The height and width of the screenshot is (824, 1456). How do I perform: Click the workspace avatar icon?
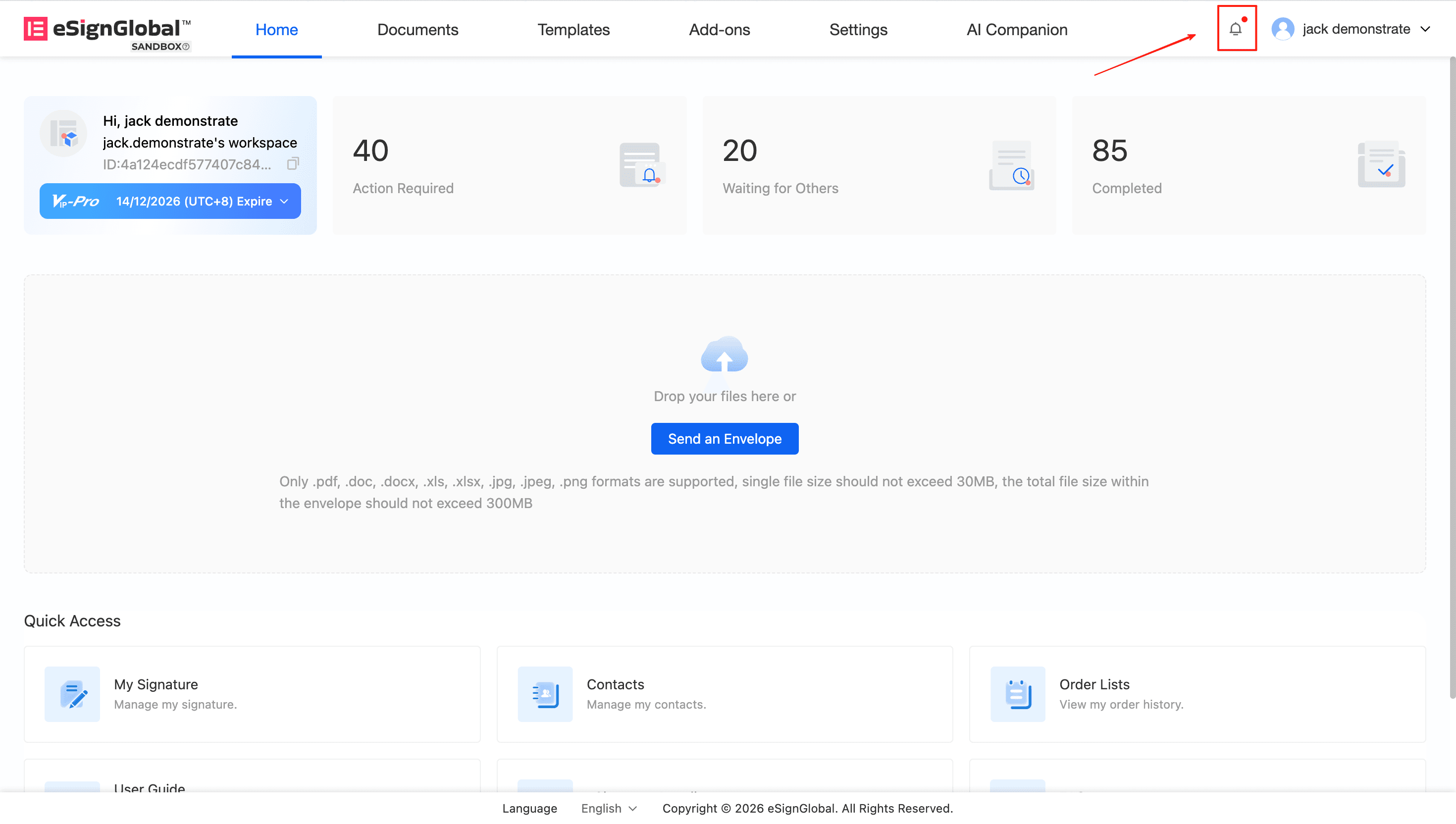click(63, 134)
